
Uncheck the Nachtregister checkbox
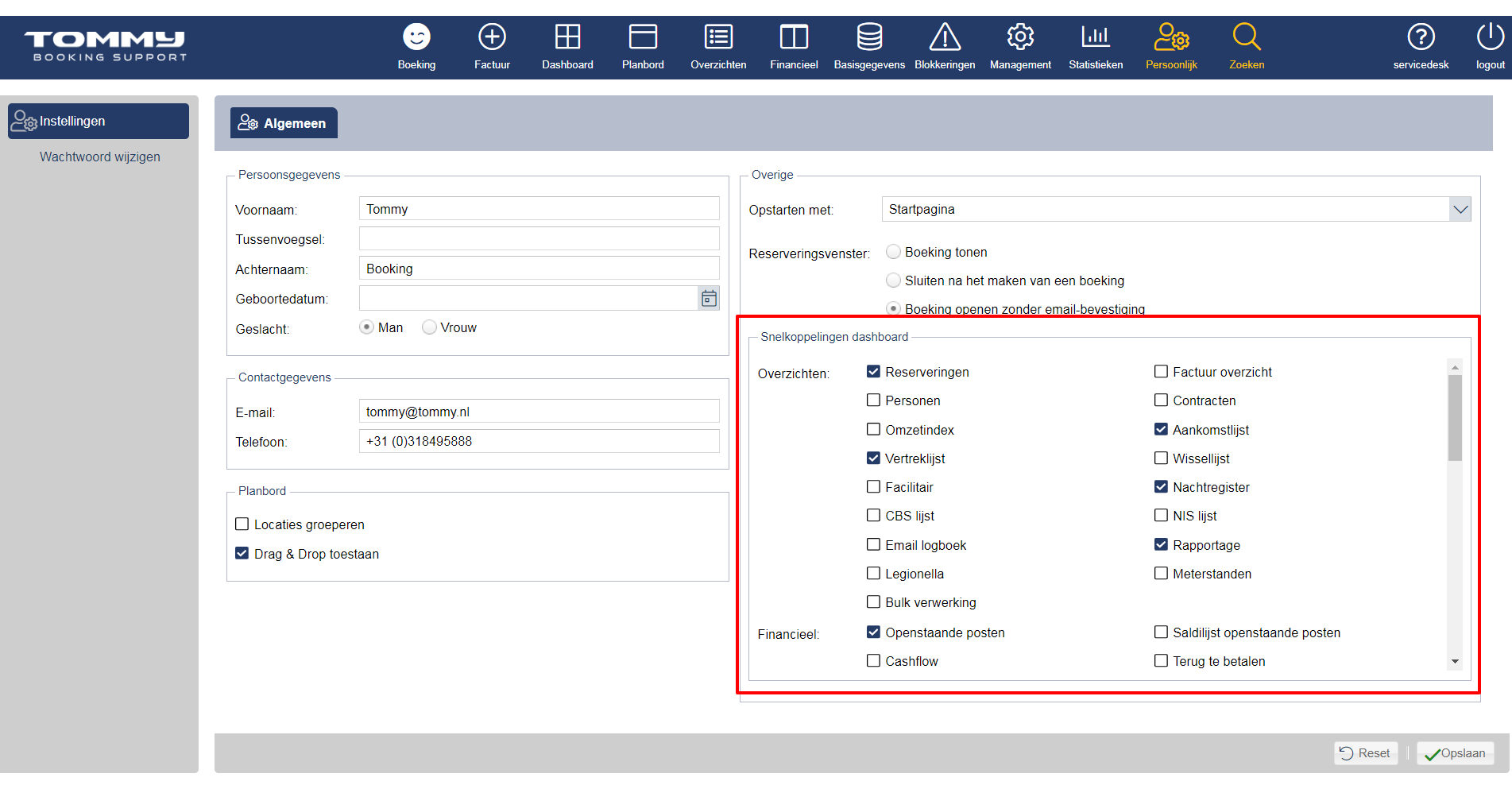pos(1161,486)
